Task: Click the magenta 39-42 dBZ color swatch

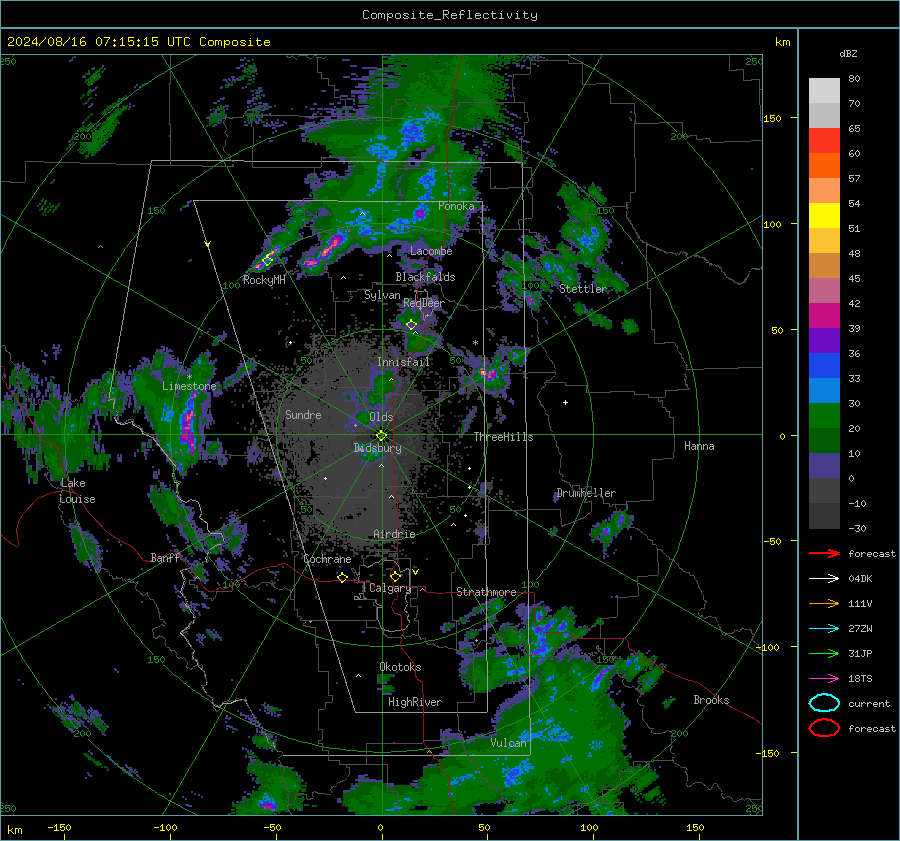Action: pyautogui.click(x=824, y=316)
